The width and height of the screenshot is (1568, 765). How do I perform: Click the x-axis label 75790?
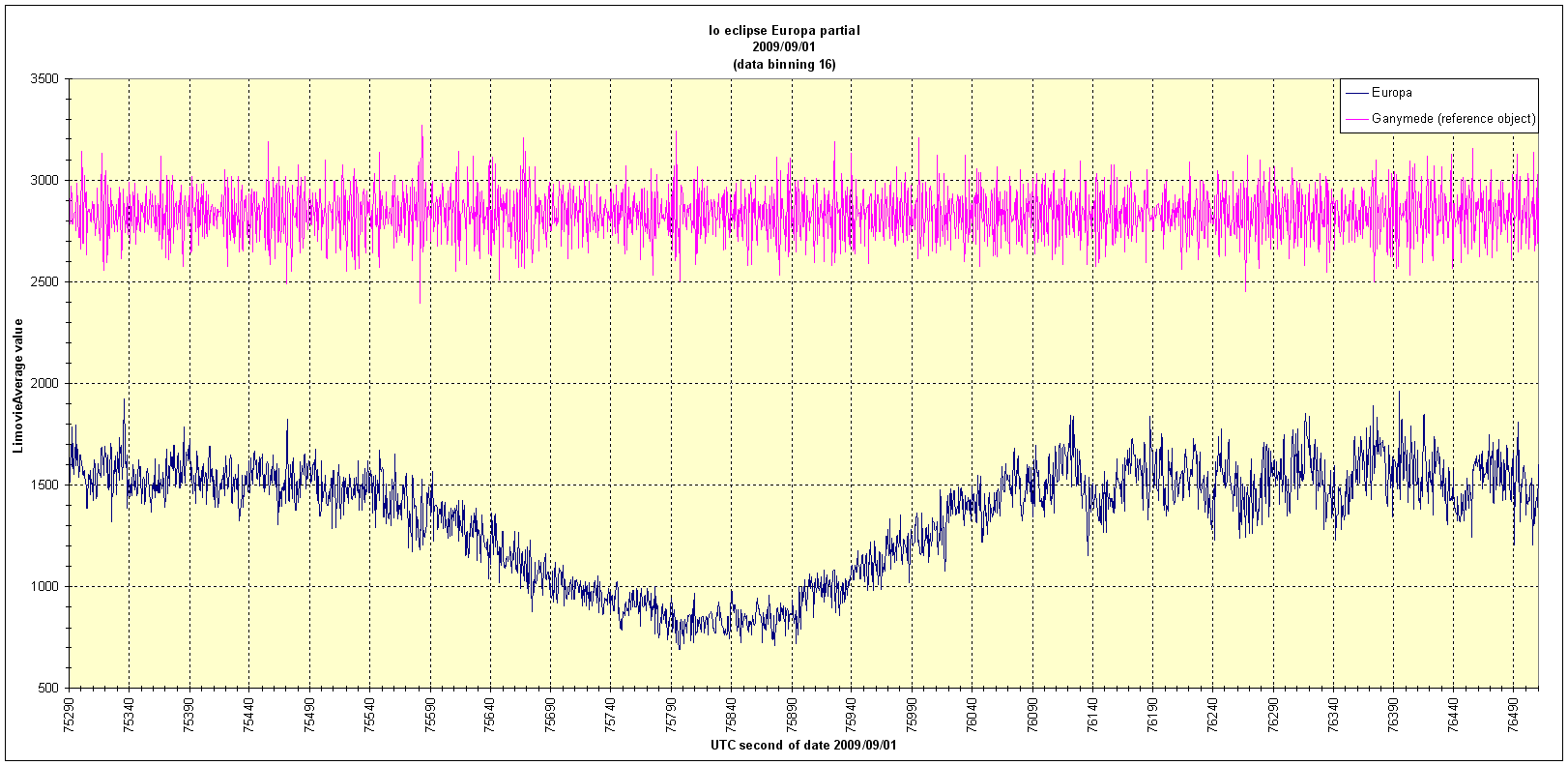tap(671, 714)
